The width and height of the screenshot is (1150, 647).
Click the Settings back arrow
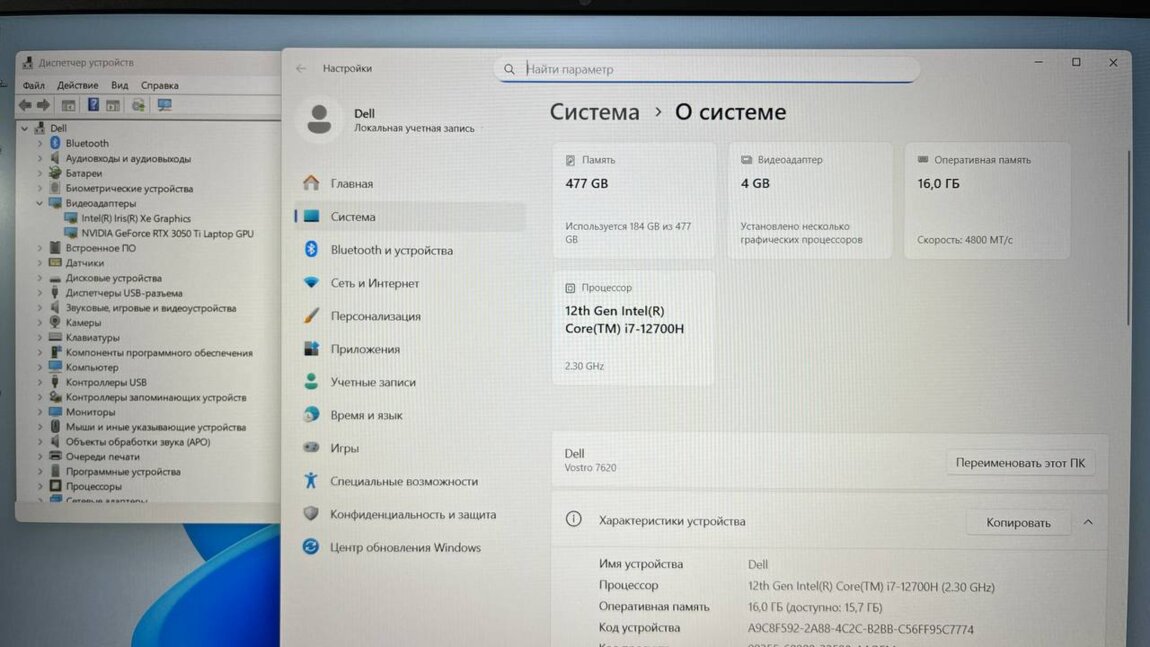(x=301, y=69)
